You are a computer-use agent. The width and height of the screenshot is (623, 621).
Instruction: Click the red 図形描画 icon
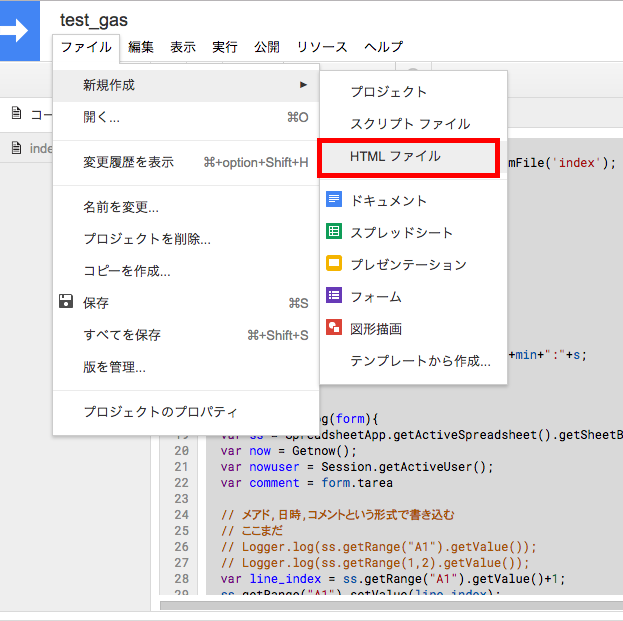tap(334, 327)
